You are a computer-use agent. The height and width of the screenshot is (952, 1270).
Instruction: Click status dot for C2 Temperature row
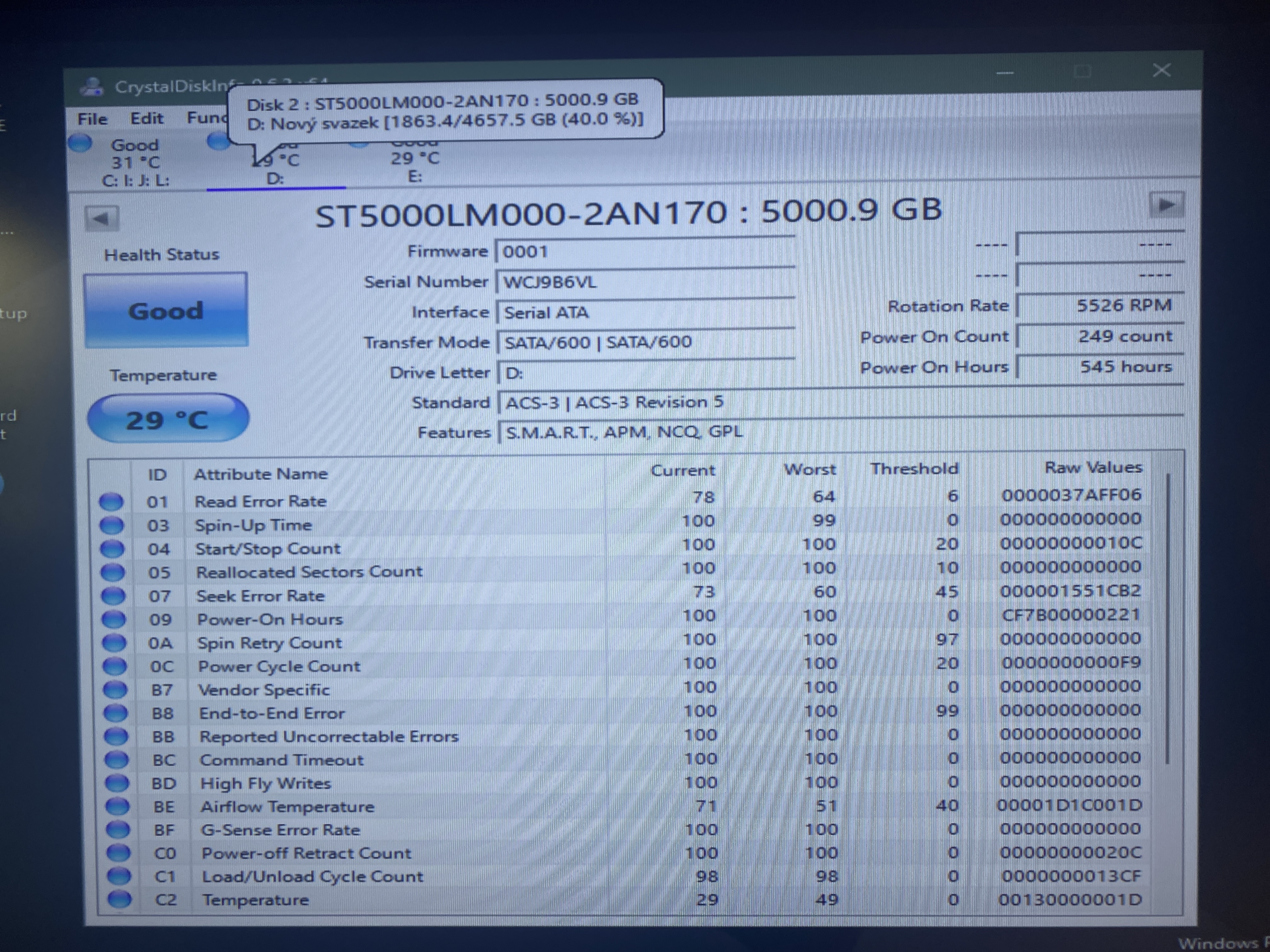pos(120,899)
